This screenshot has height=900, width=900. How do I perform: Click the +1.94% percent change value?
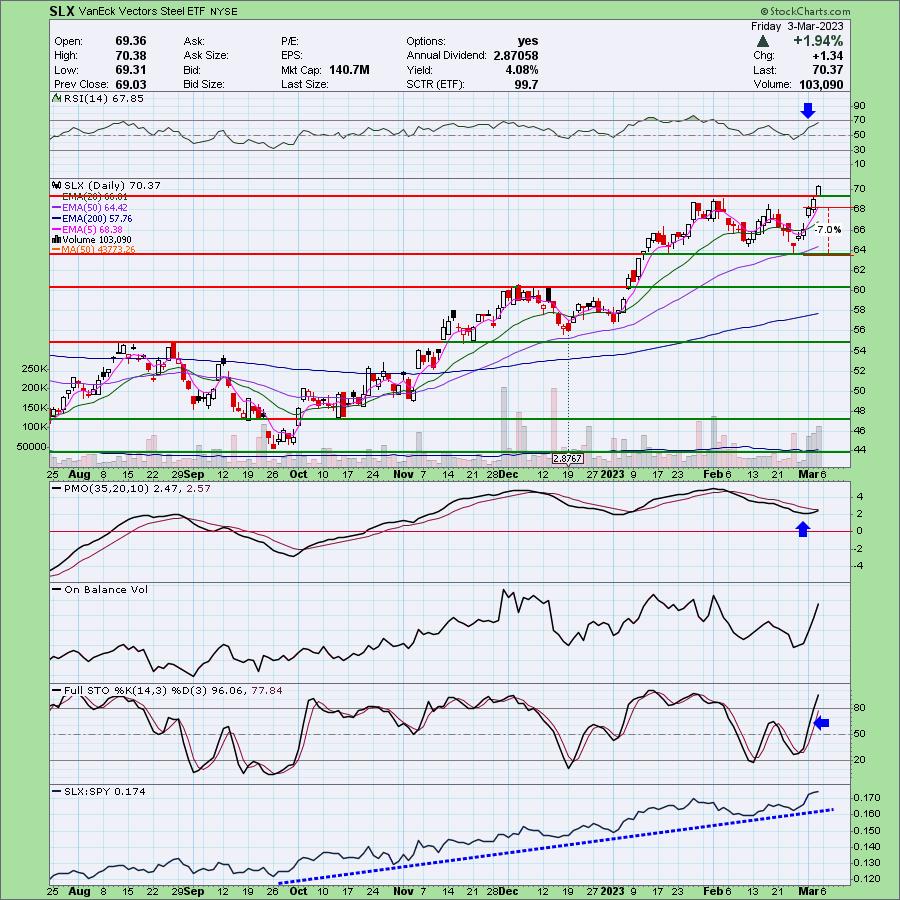pyautogui.click(x=818, y=41)
